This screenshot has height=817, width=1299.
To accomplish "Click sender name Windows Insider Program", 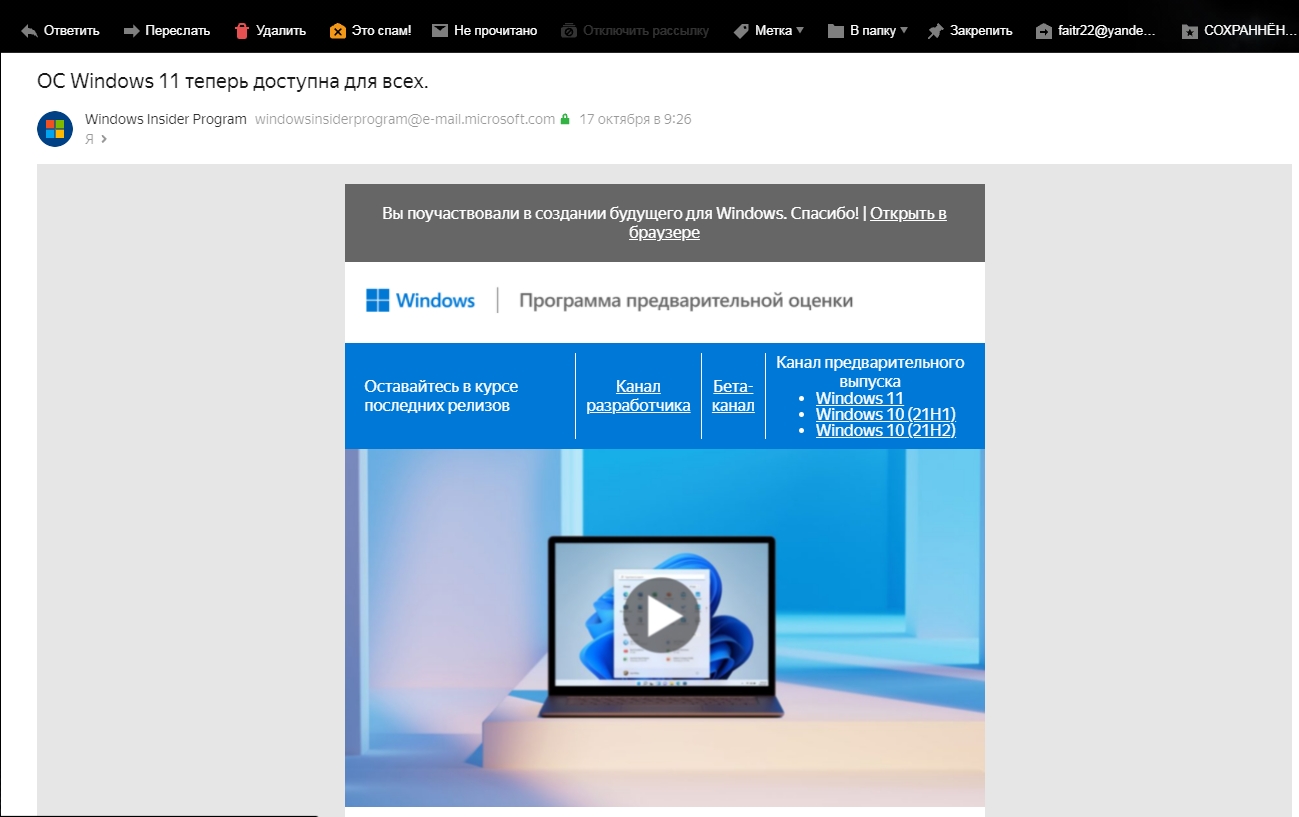I will (x=166, y=119).
